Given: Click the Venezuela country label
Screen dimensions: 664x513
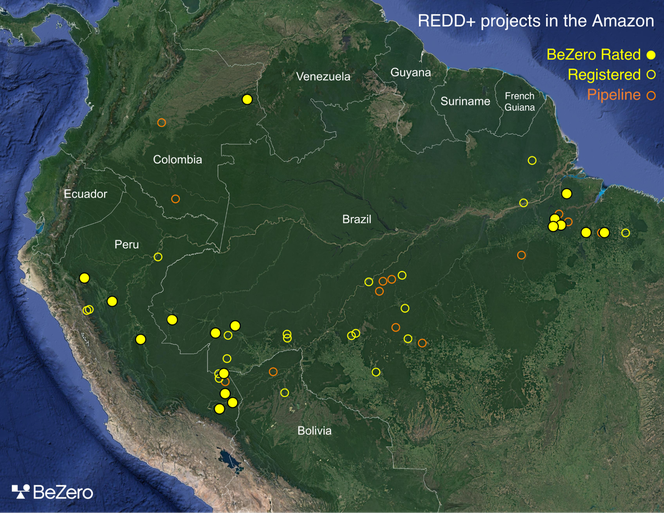Looking at the screenshot, I should (x=323, y=77).
